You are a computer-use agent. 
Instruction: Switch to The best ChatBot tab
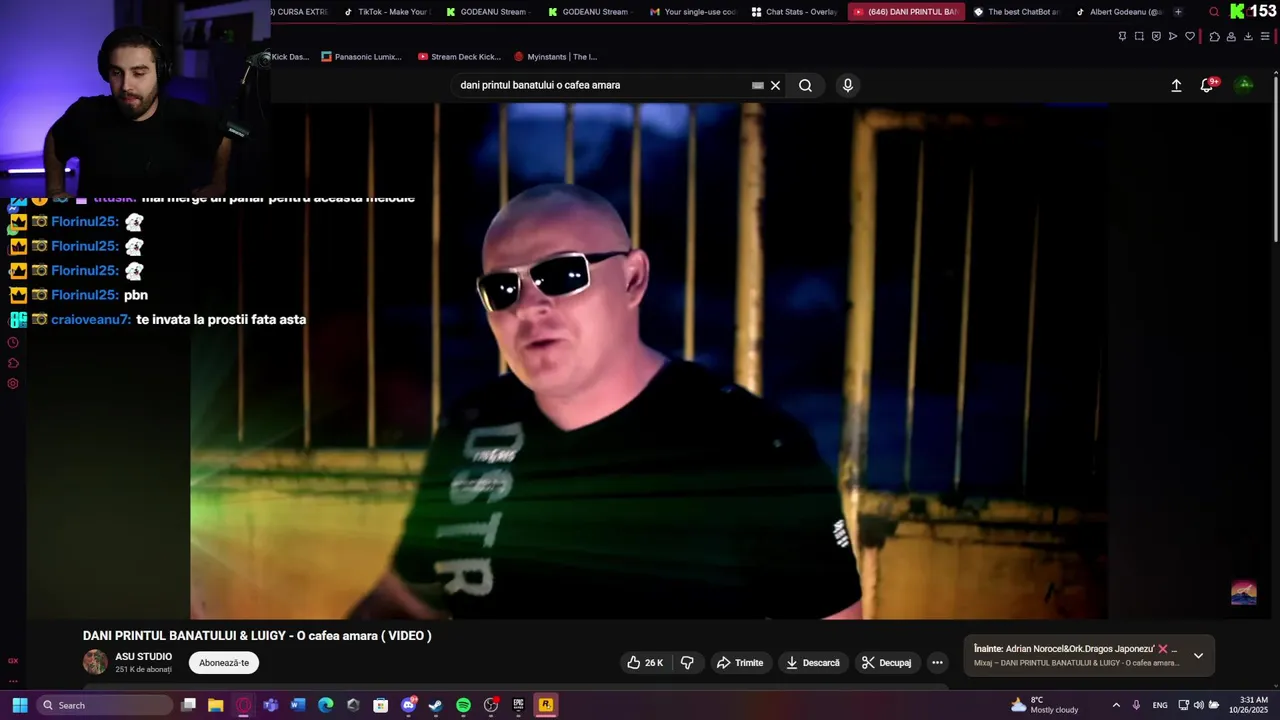(1015, 12)
